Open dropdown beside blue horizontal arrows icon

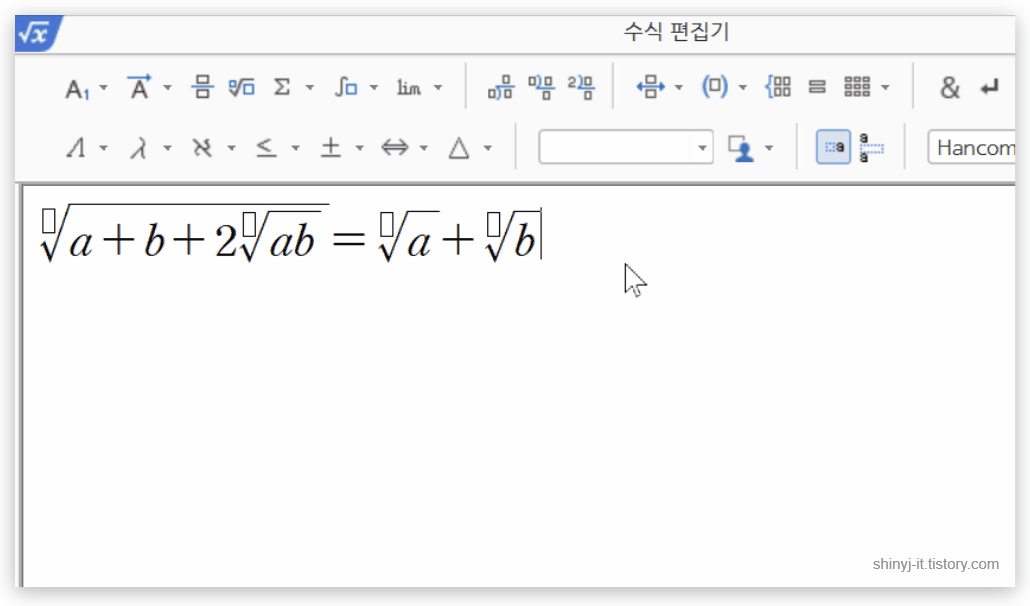coord(679,87)
